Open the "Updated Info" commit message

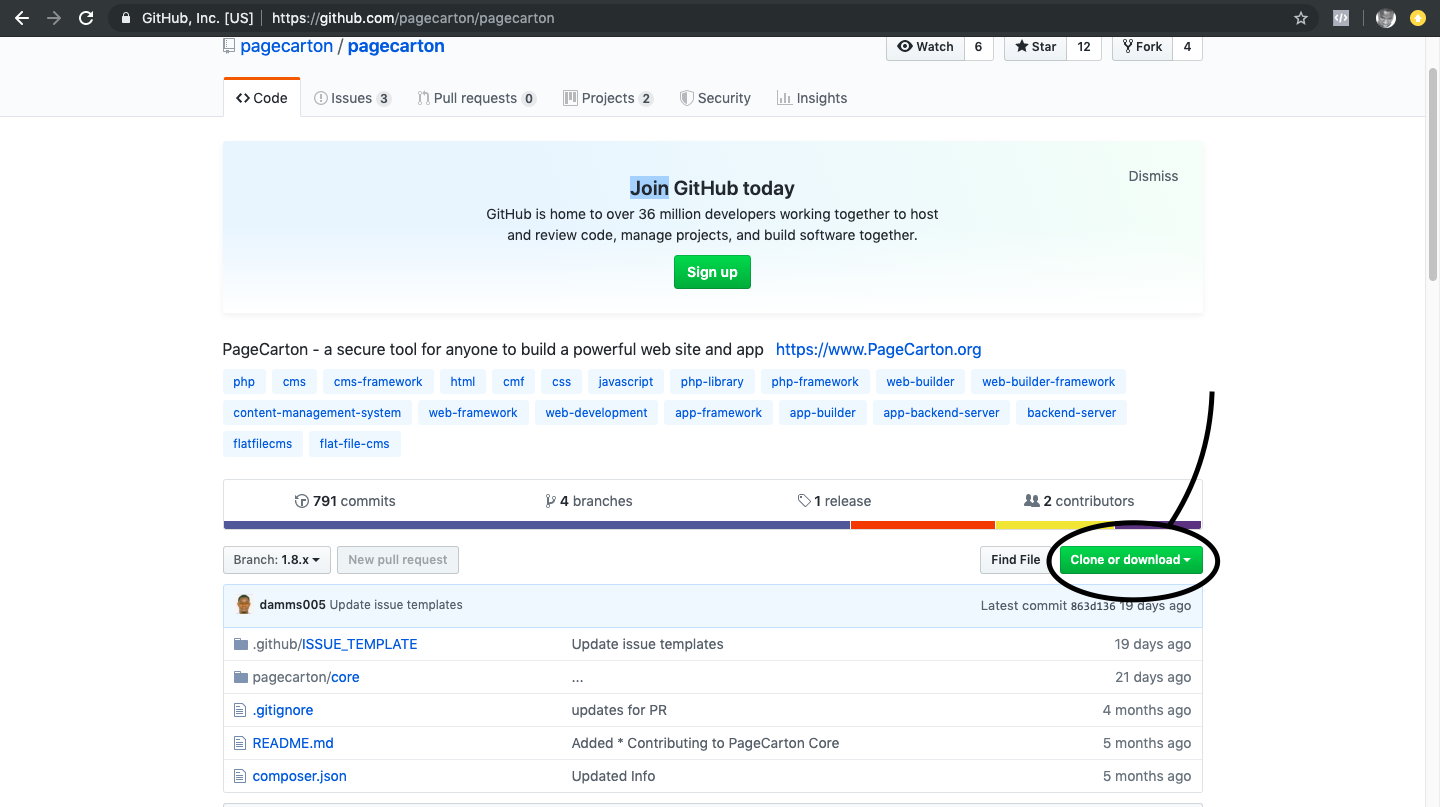pyautogui.click(x=613, y=776)
